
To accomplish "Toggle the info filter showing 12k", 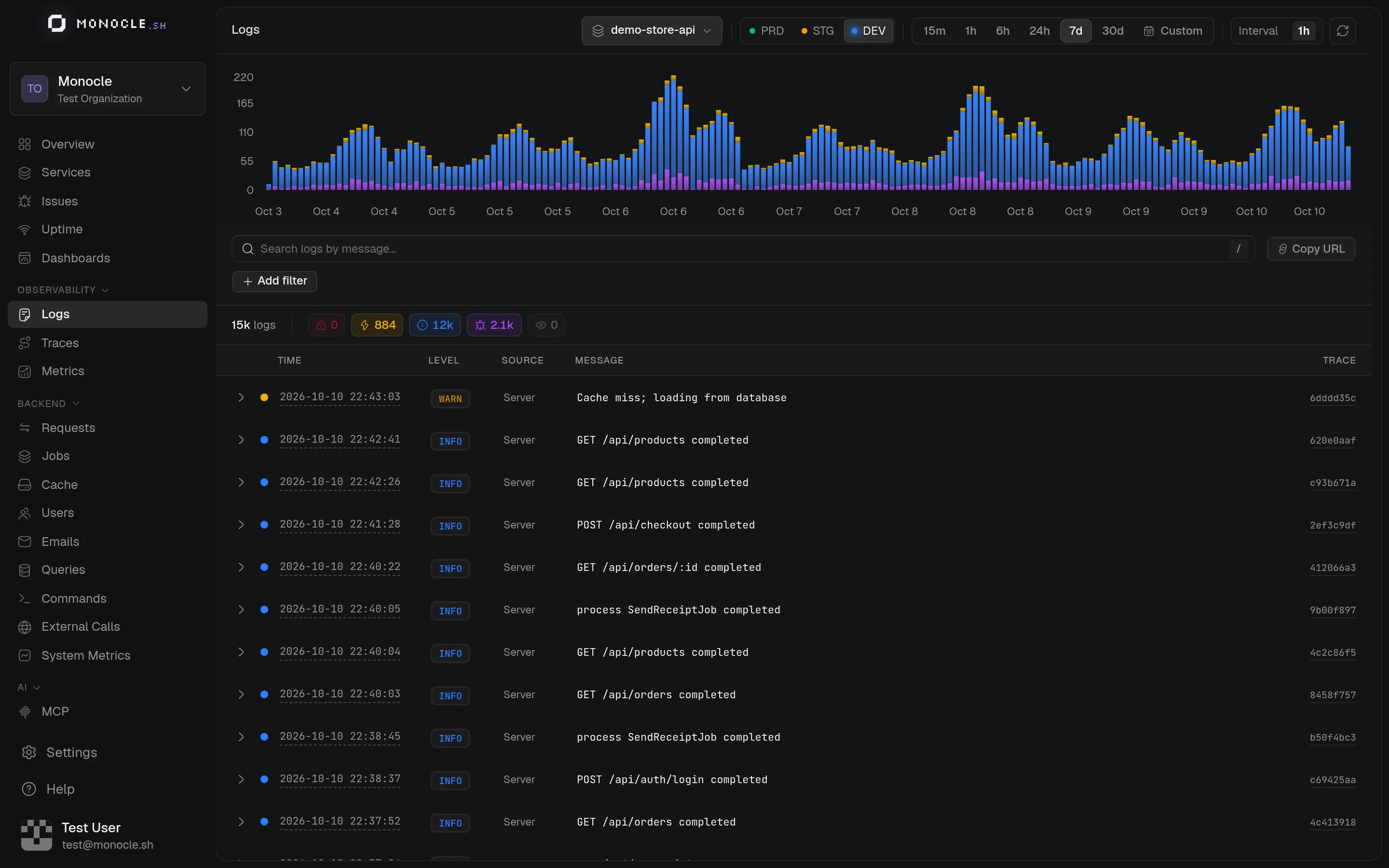I will tap(435, 325).
